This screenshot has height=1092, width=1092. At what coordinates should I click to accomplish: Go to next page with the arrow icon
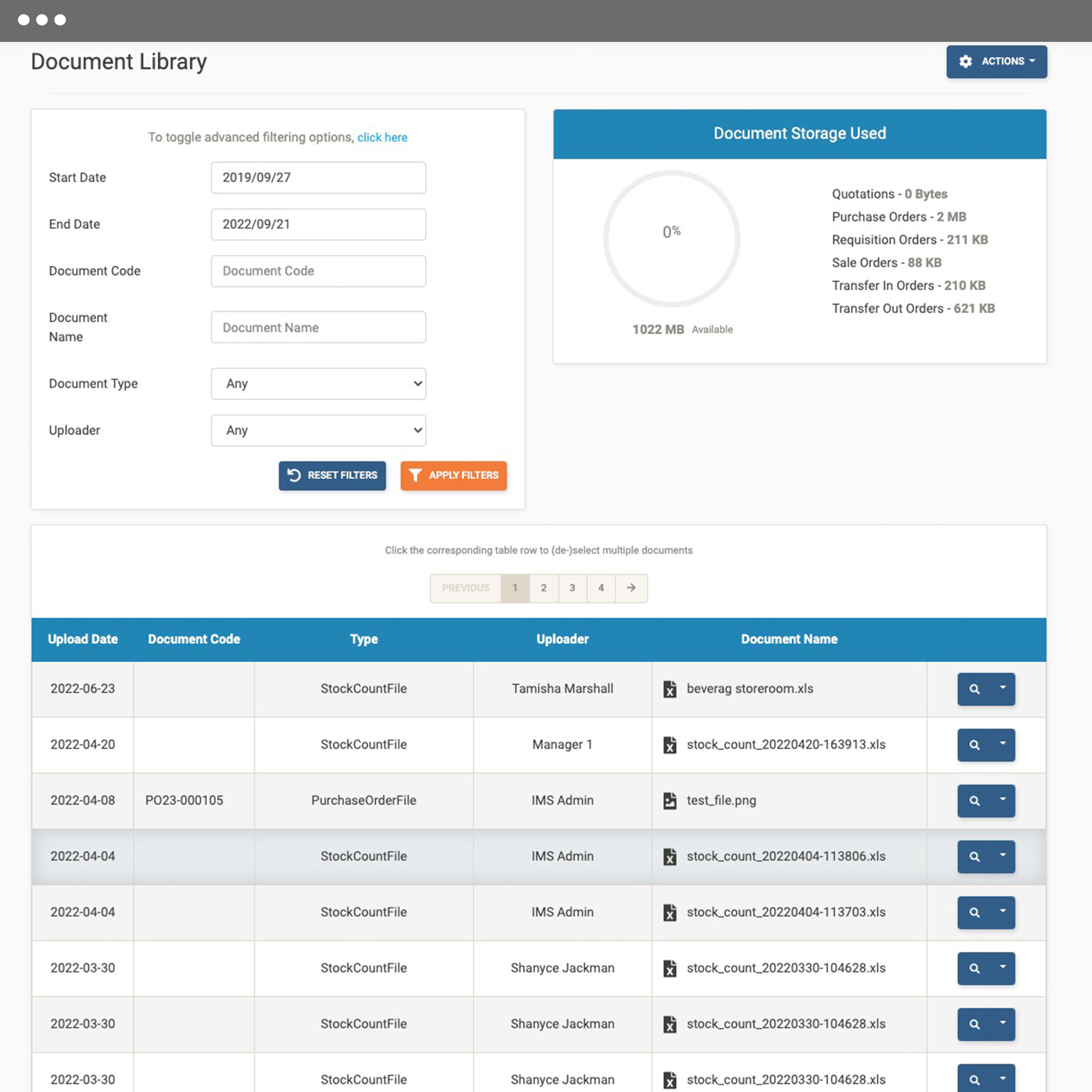coord(631,588)
